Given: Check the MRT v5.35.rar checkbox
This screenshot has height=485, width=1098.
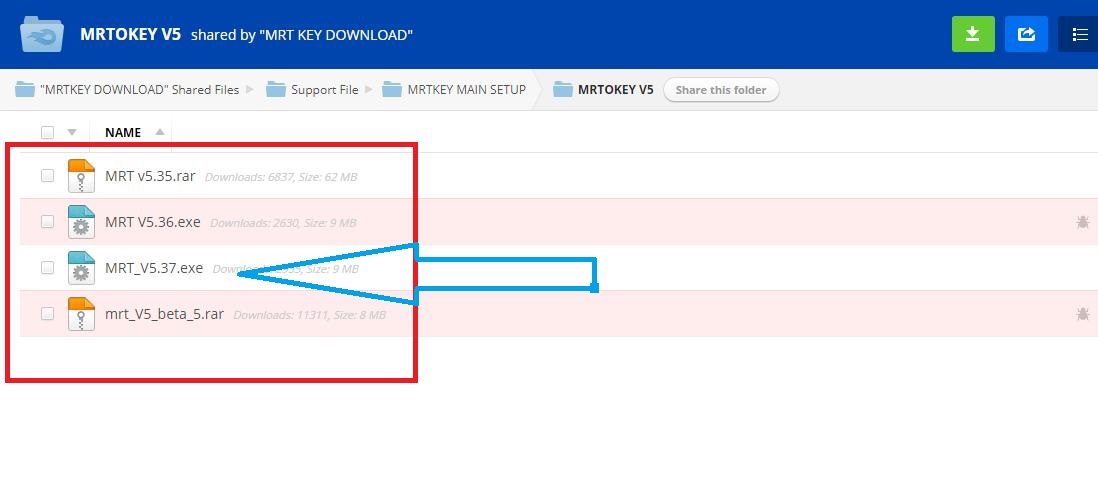Looking at the screenshot, I should pos(47,176).
